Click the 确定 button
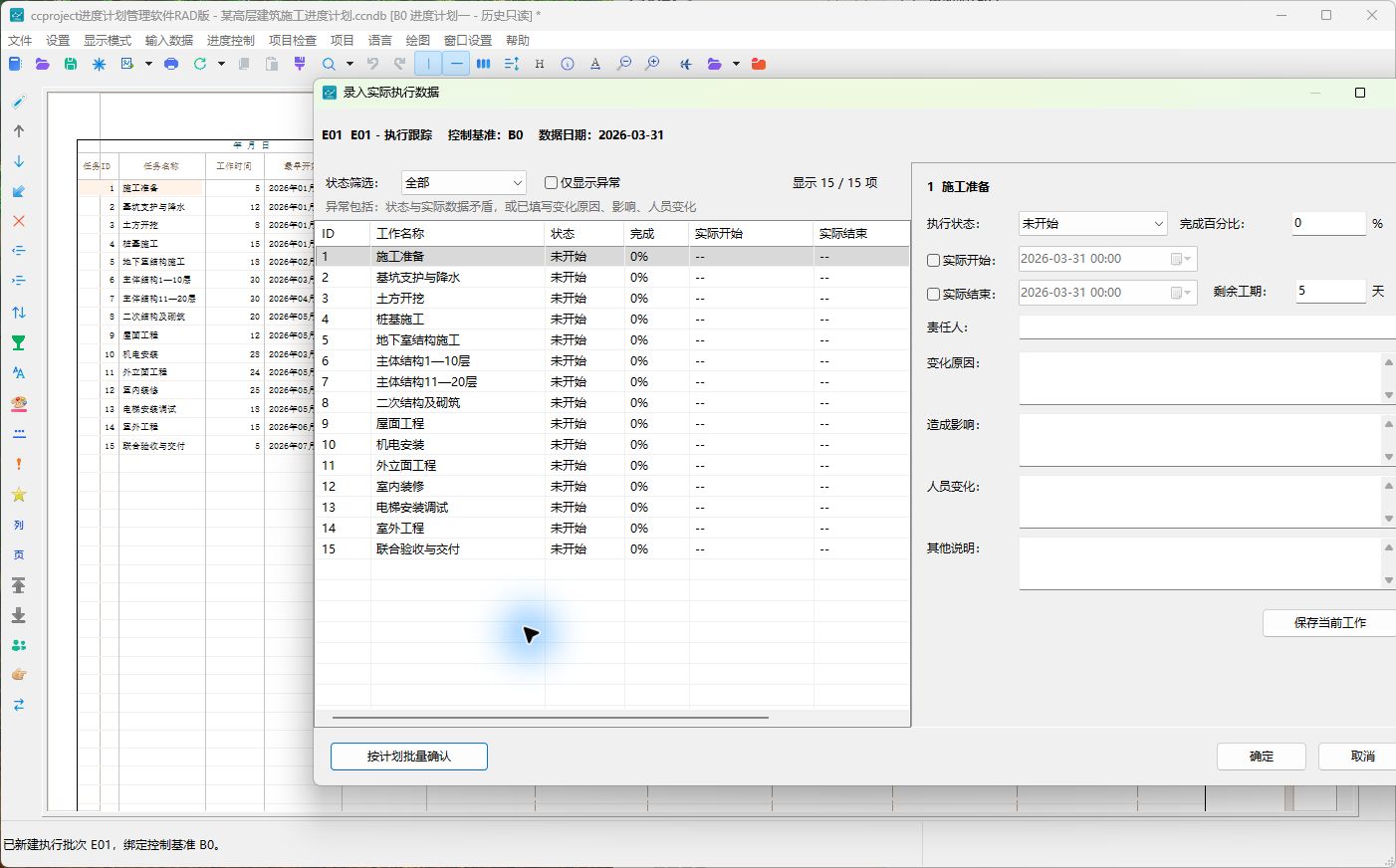The height and width of the screenshot is (868, 1396). (1262, 757)
